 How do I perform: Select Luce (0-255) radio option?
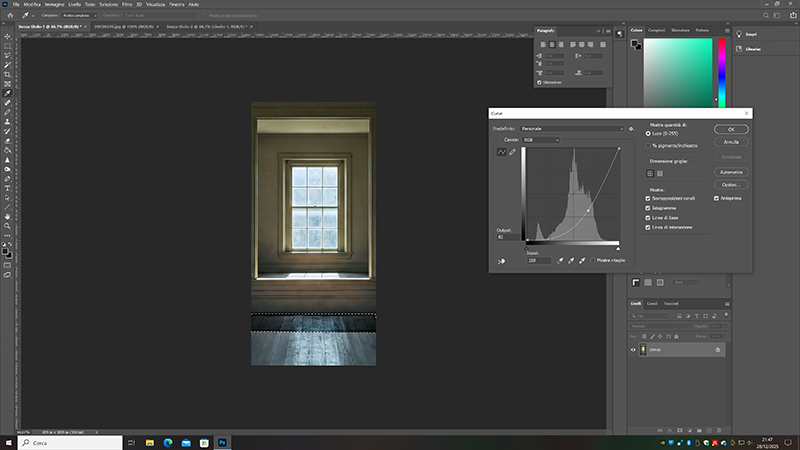pos(648,134)
